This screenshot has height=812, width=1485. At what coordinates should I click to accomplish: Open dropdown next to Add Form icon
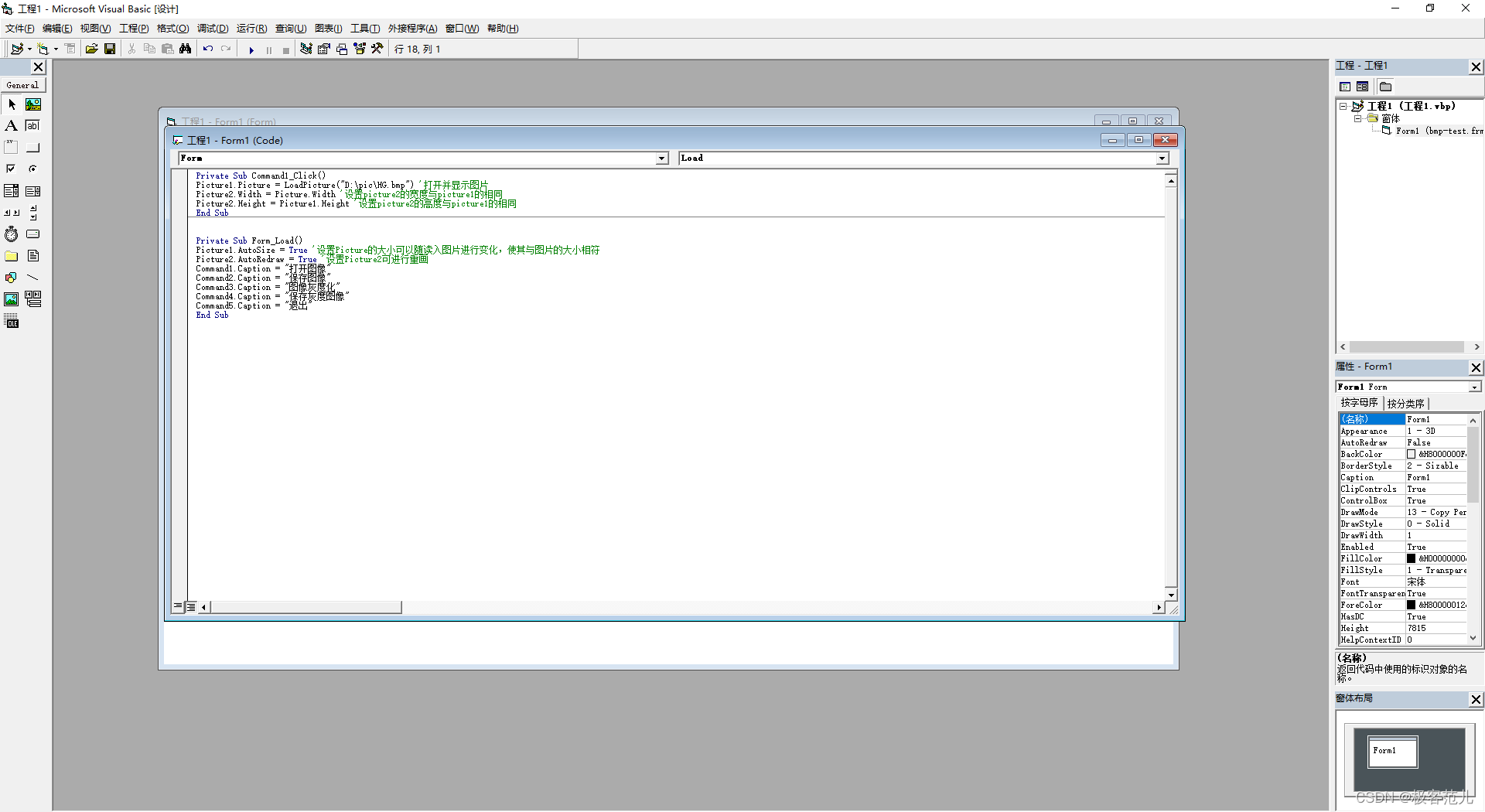click(x=56, y=49)
